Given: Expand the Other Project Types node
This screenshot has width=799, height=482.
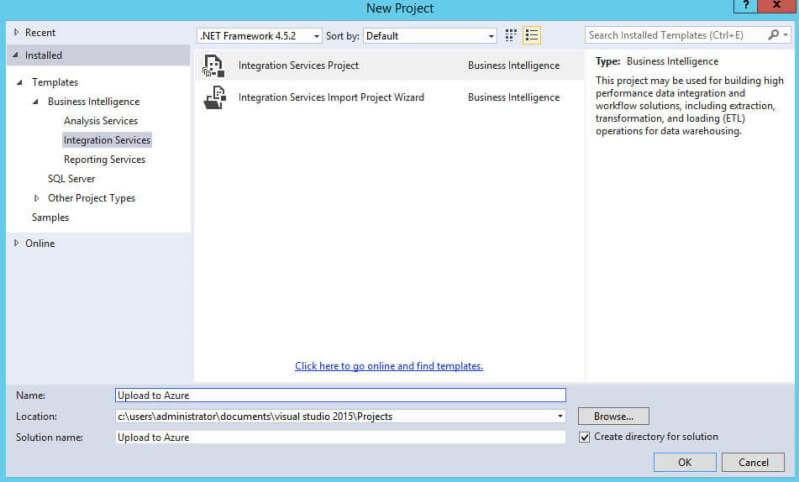Looking at the screenshot, I should coord(36,198).
